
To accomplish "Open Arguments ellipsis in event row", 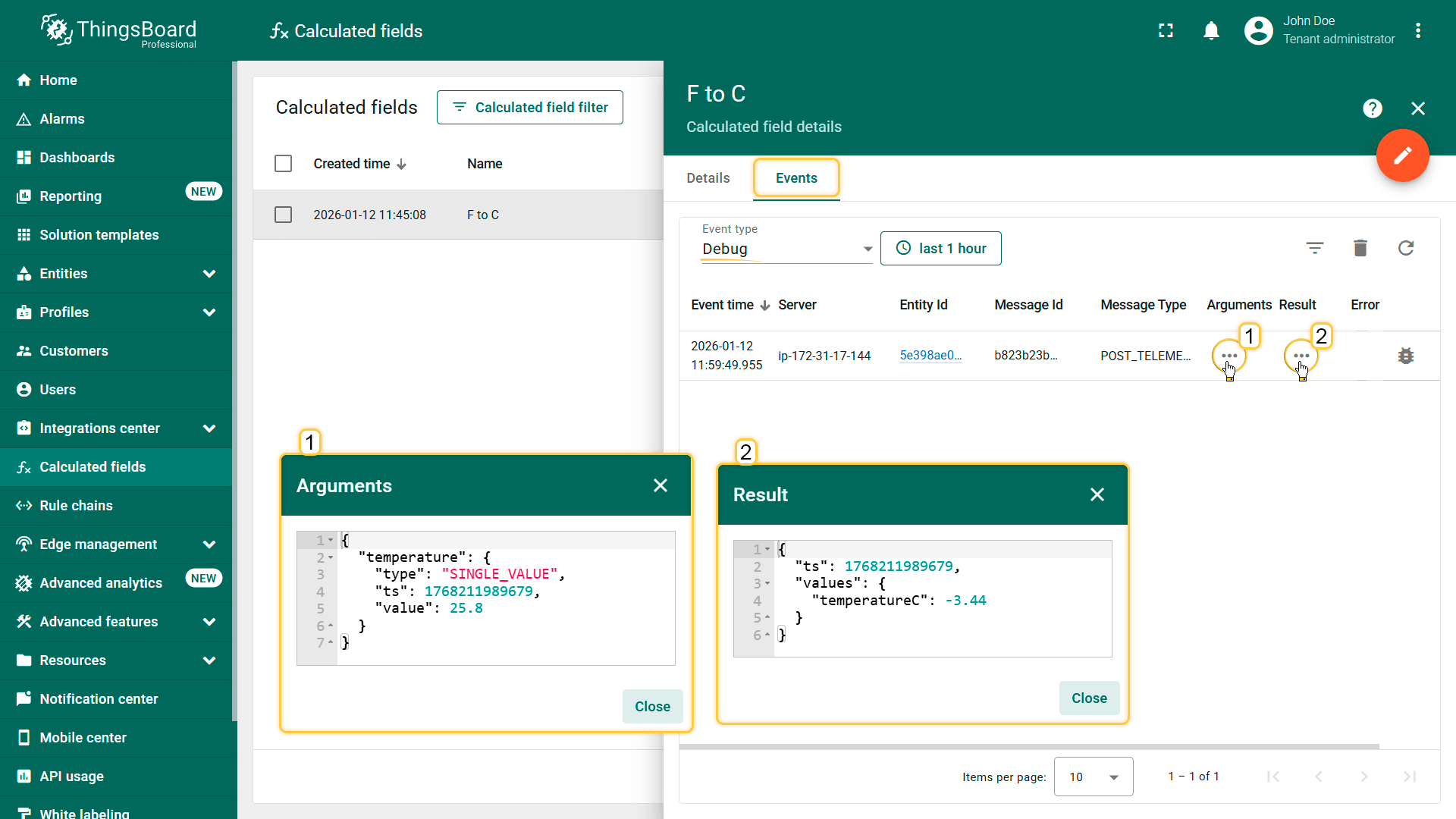I will [1228, 356].
